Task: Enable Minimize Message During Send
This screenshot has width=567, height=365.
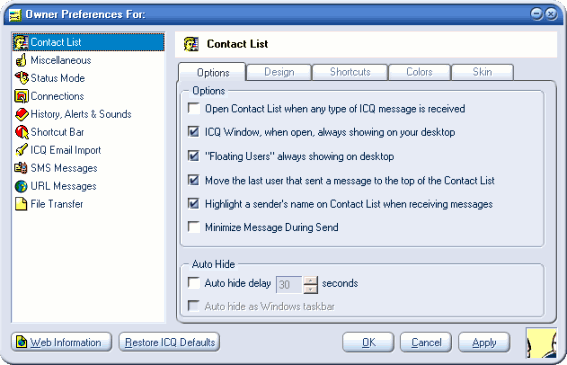Action: [x=193, y=227]
